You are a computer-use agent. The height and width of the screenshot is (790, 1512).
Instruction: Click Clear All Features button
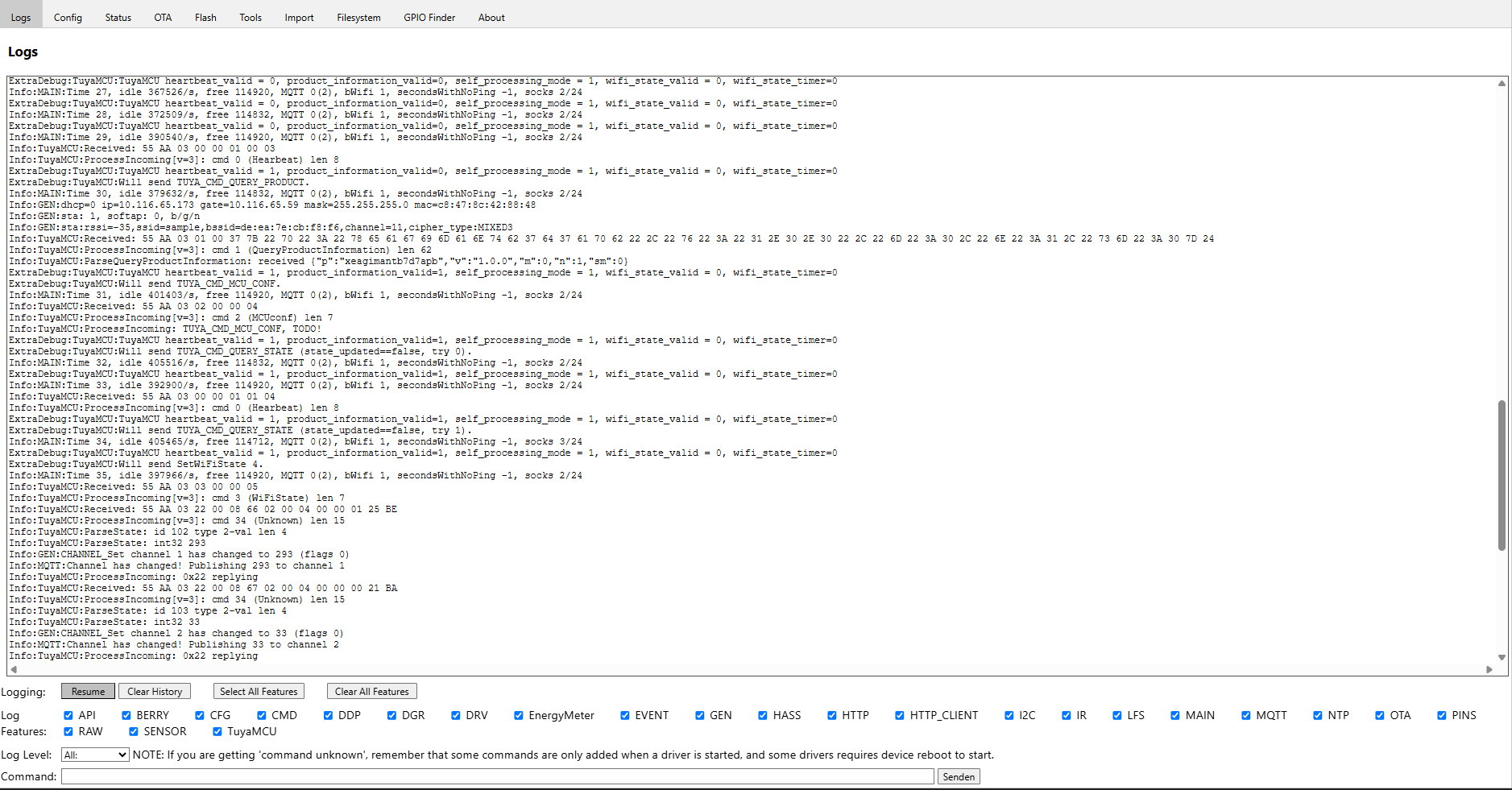(371, 691)
